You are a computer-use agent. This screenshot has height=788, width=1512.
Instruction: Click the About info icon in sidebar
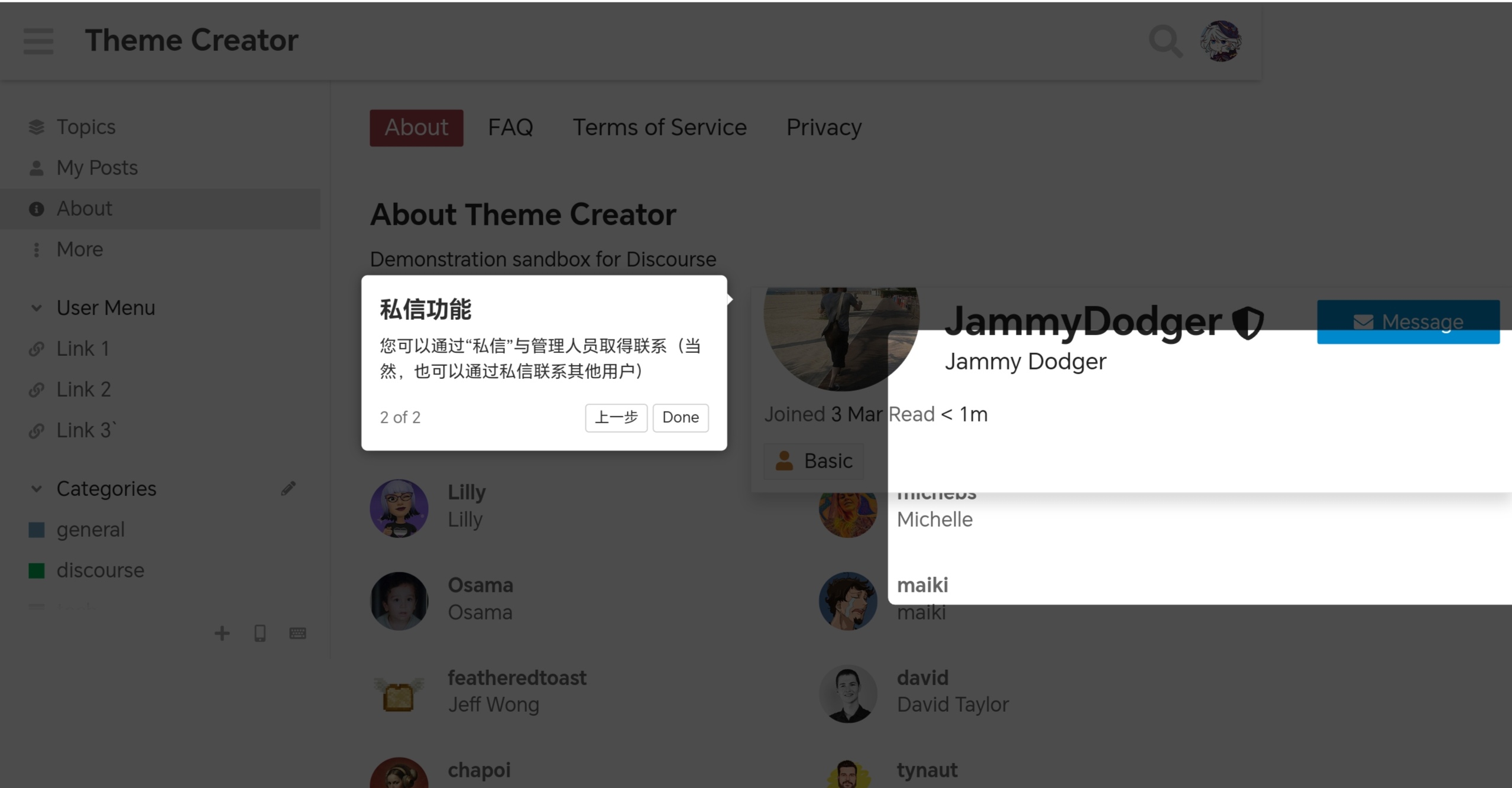37,209
